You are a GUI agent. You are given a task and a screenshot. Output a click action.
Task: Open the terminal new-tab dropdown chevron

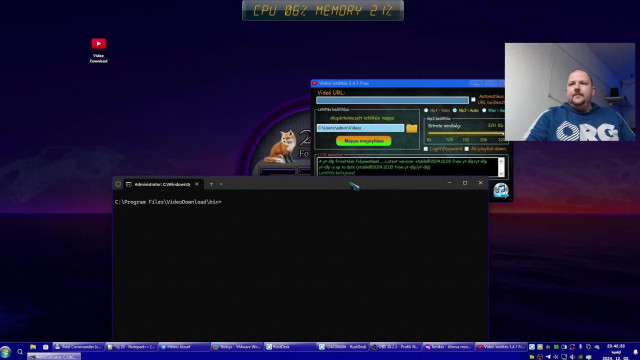point(221,184)
